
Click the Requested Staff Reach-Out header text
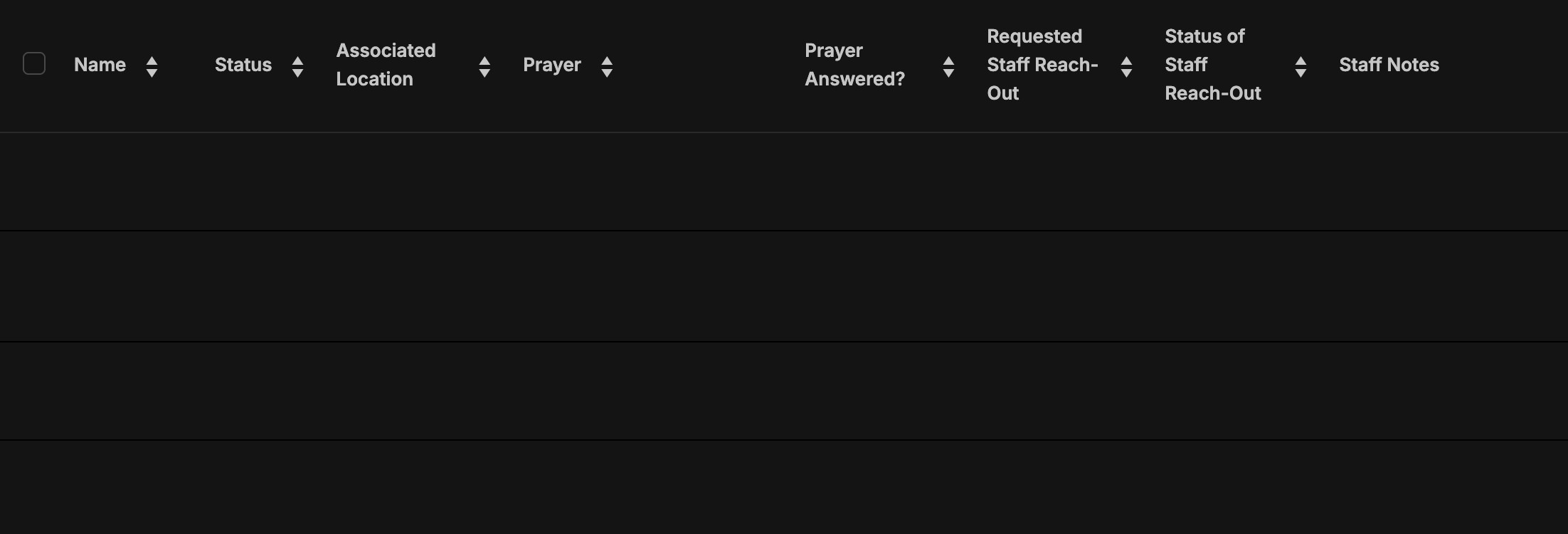click(1042, 65)
